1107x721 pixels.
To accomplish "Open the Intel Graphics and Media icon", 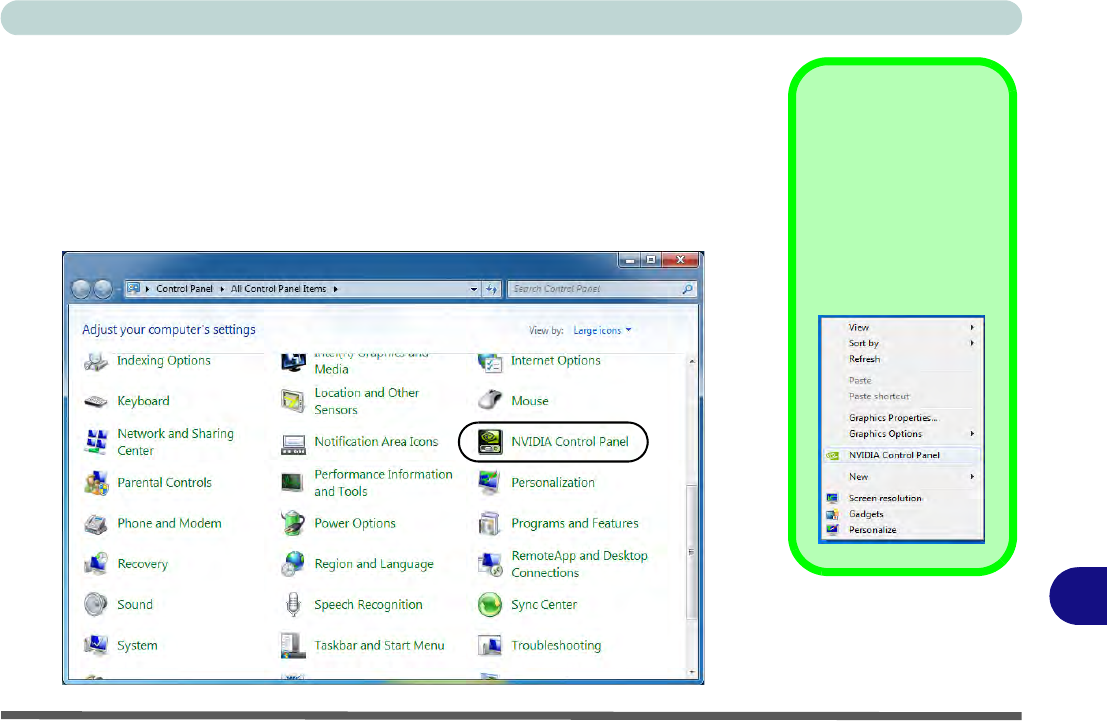I will tap(293, 362).
